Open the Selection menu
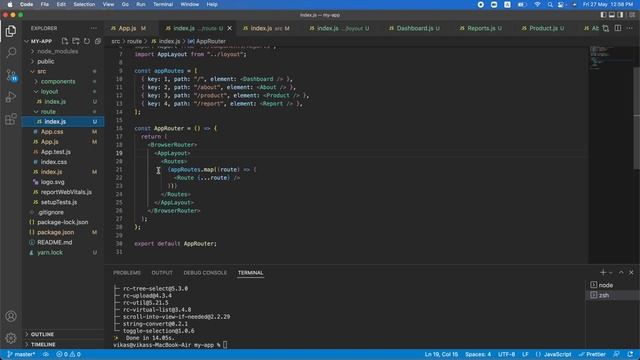 pos(84,4)
